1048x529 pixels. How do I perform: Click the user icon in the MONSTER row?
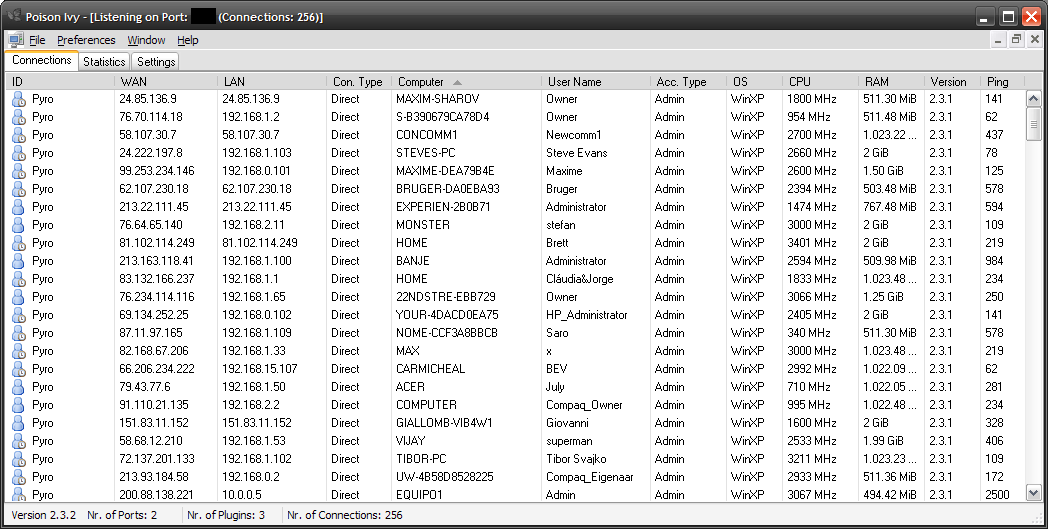[x=19, y=225]
